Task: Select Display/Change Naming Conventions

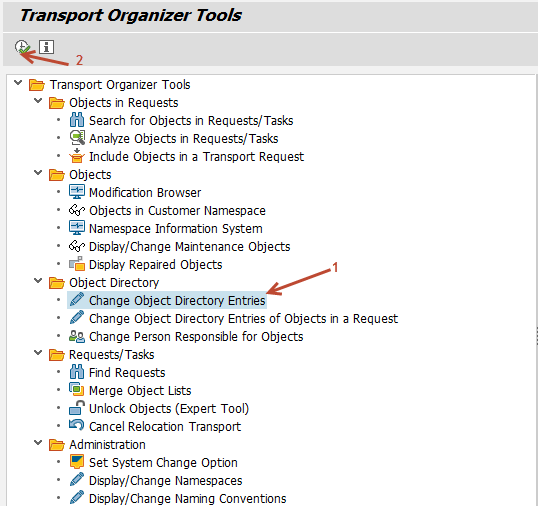Action: [x=188, y=499]
